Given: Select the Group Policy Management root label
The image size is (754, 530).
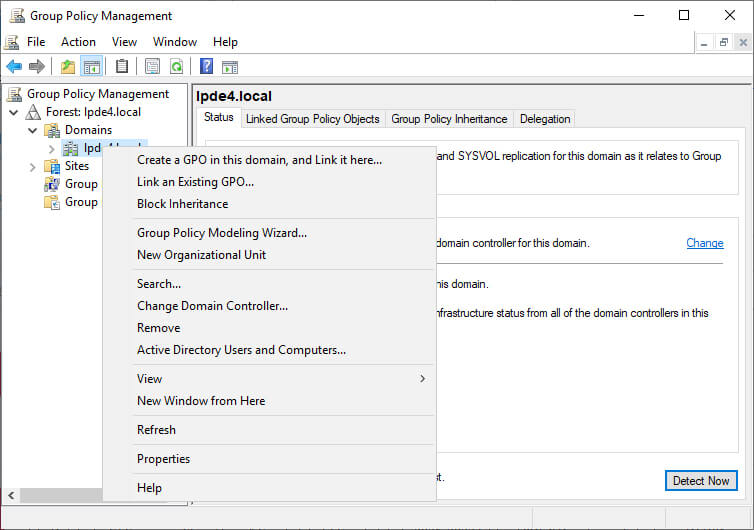Looking at the screenshot, I should pos(98,94).
